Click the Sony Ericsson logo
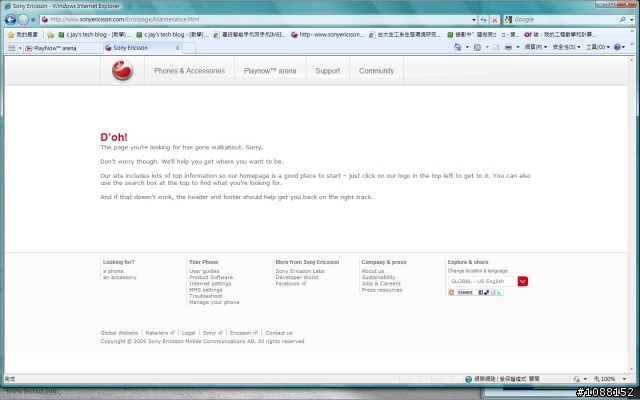640x400 pixels. coord(122,70)
